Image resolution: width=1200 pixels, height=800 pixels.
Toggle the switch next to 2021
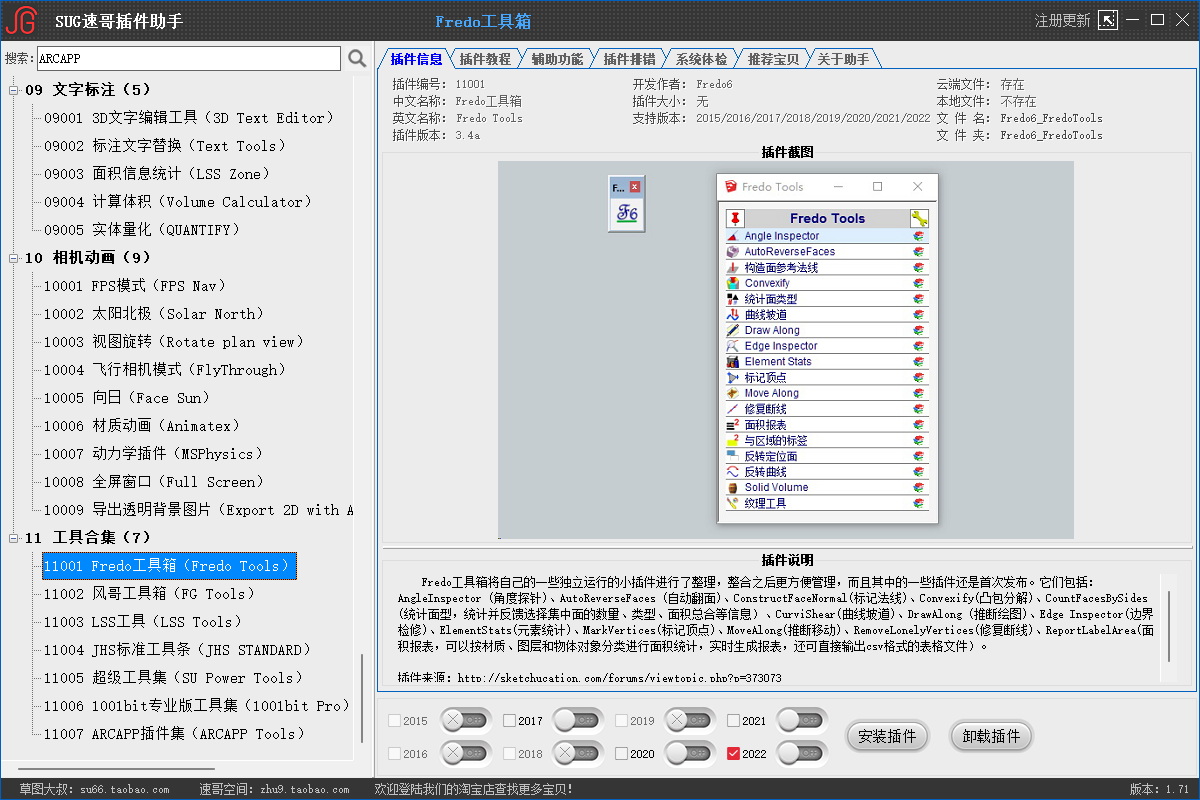pyautogui.click(x=803, y=720)
